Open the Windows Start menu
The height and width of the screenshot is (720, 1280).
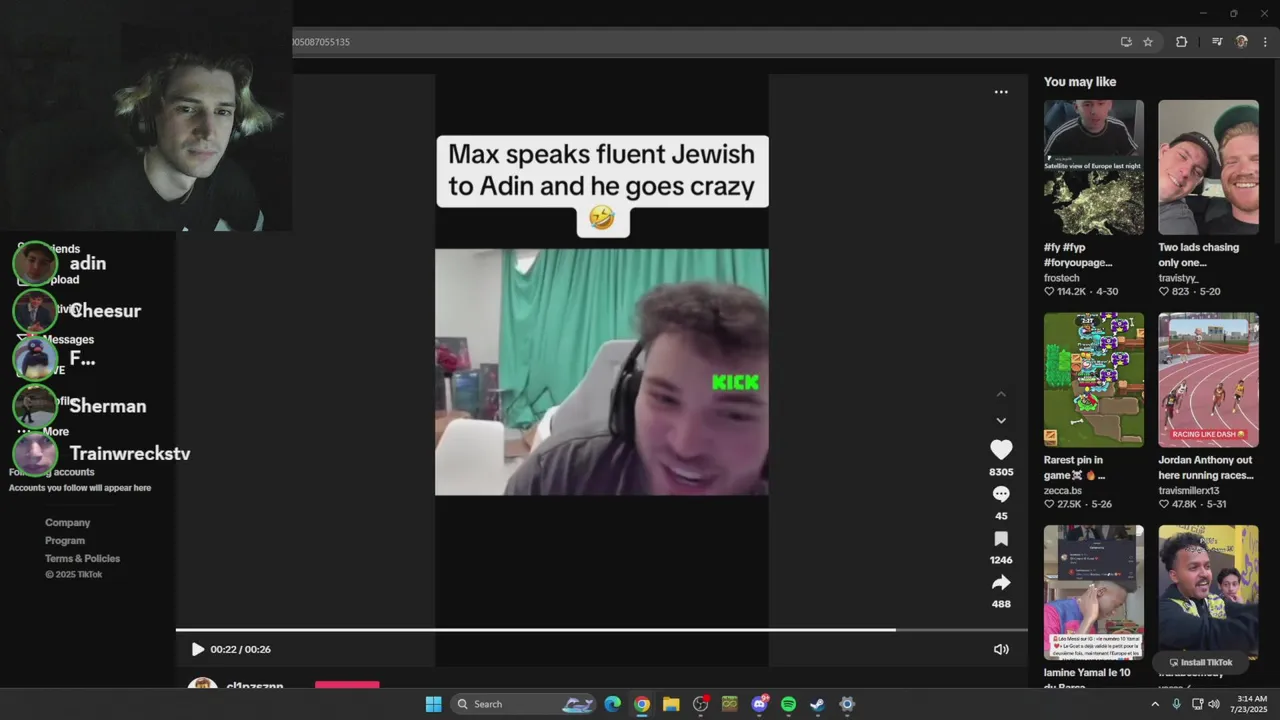(433, 704)
